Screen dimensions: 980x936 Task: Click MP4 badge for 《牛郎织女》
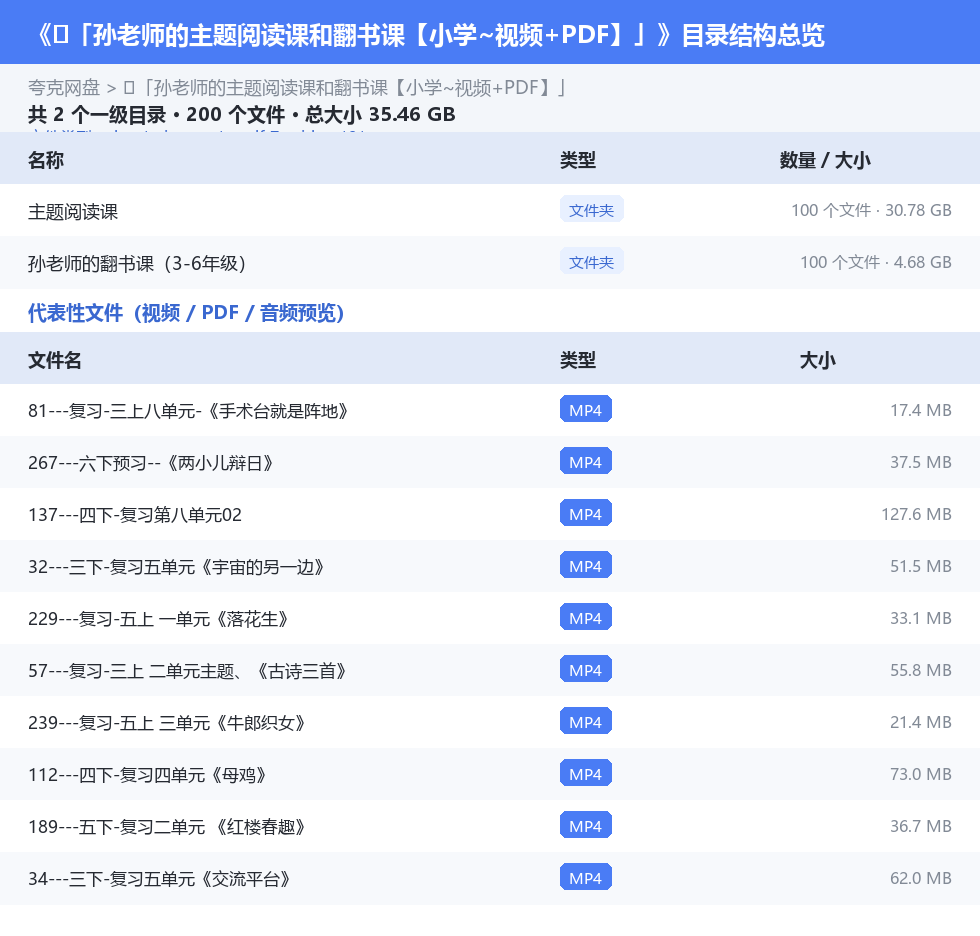(x=586, y=721)
